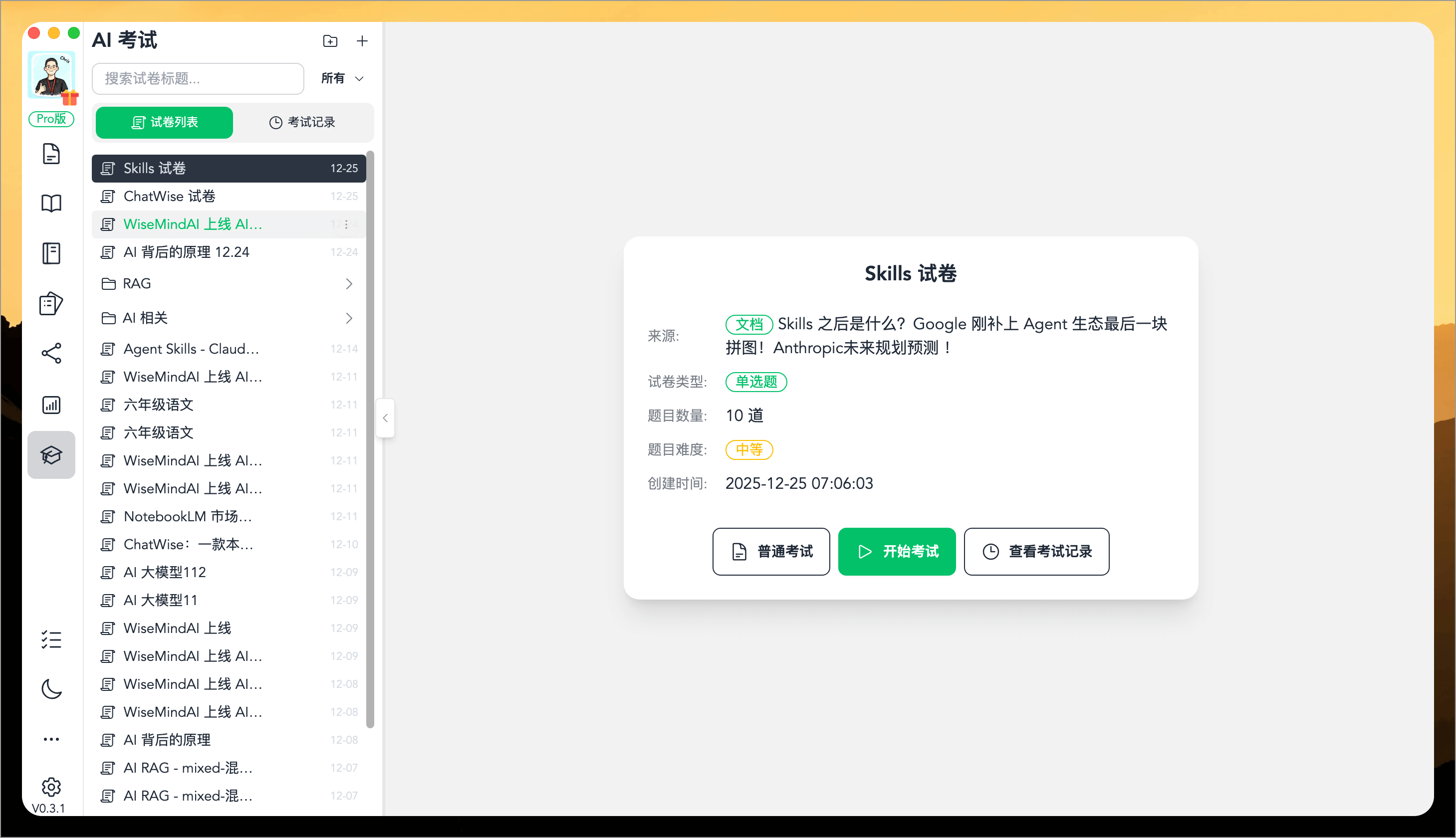Toggle dark mode with the moon icon
Image resolution: width=1456 pixels, height=838 pixels.
(x=51, y=689)
